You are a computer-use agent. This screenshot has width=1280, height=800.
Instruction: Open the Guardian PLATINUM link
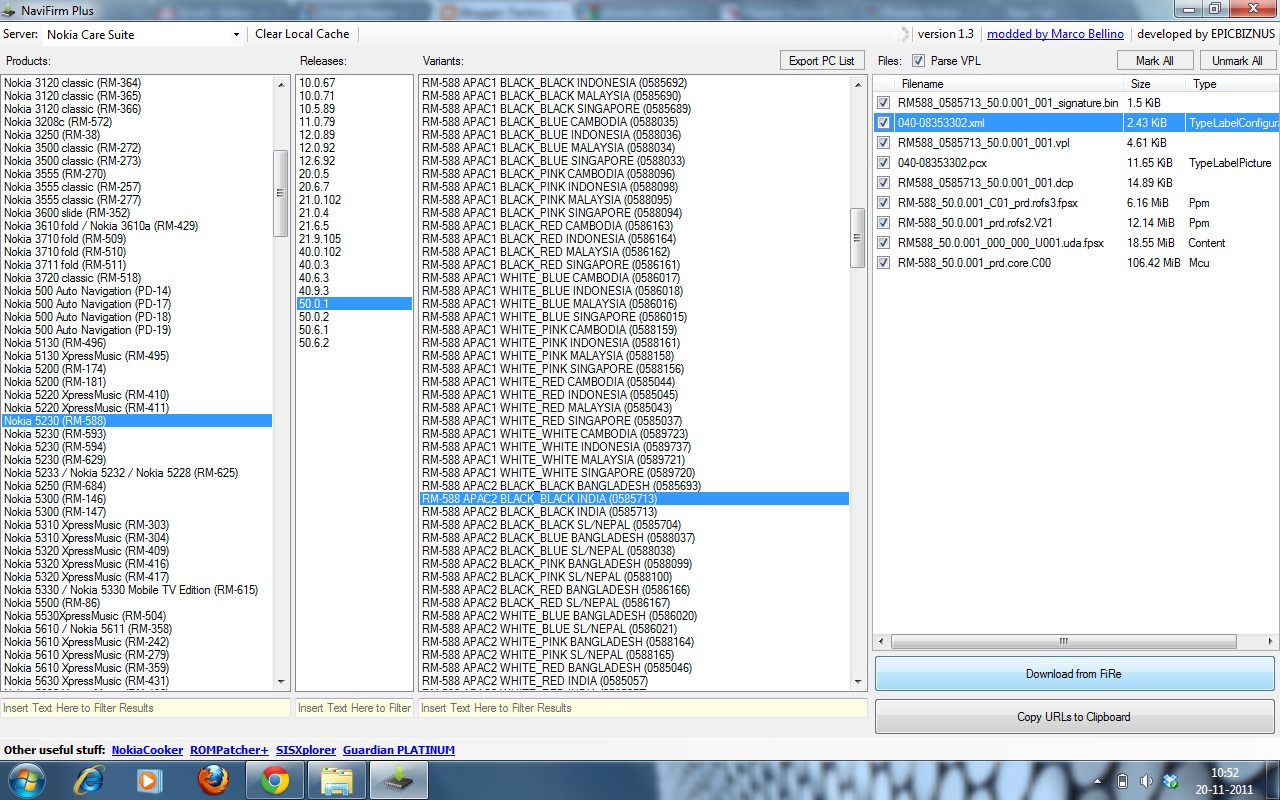point(399,750)
